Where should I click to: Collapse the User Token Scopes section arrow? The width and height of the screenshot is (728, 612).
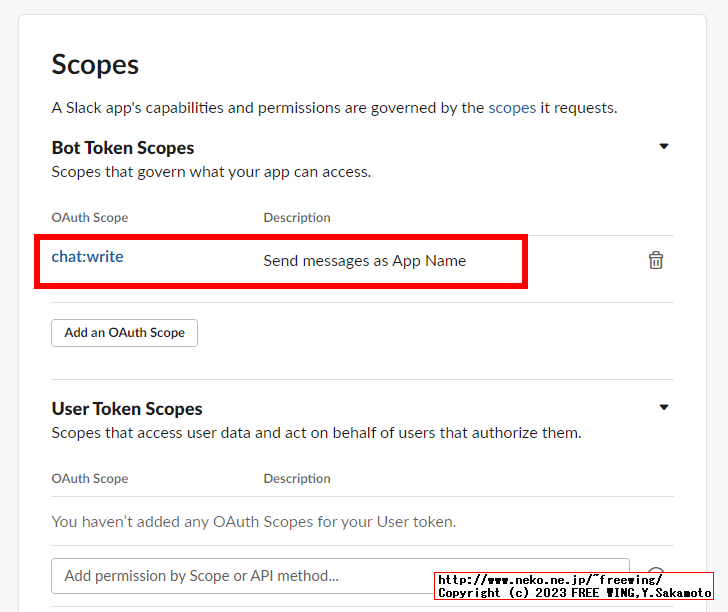tap(664, 408)
